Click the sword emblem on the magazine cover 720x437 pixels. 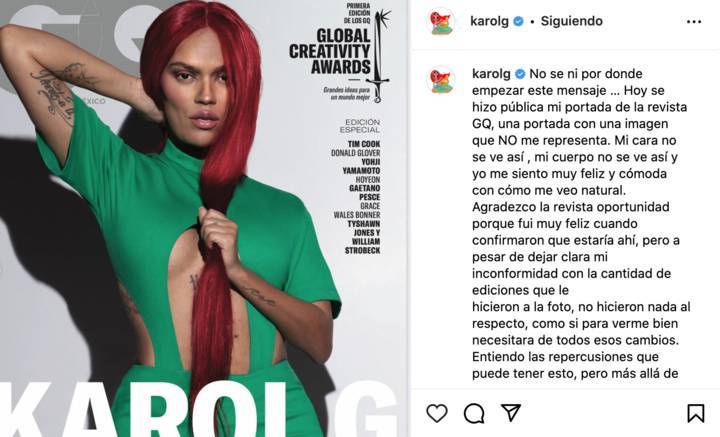tap(381, 56)
